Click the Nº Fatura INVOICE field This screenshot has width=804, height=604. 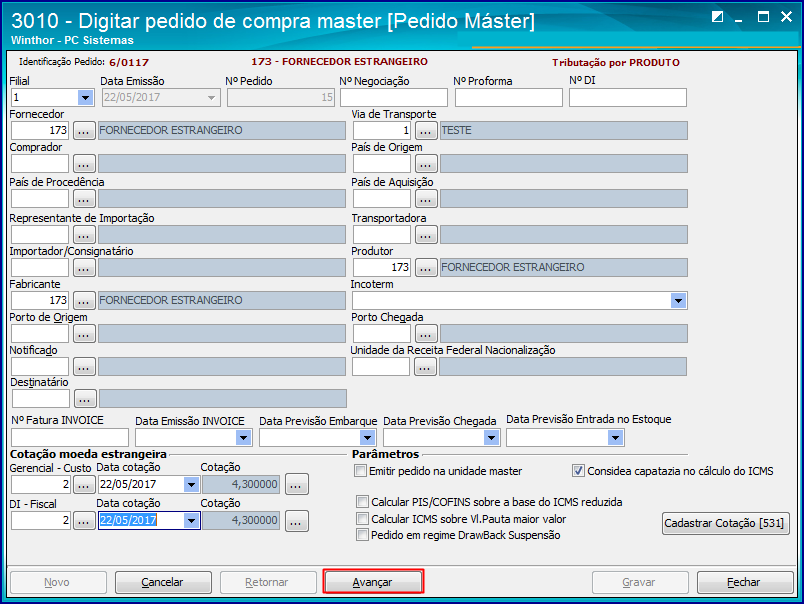coord(70,438)
